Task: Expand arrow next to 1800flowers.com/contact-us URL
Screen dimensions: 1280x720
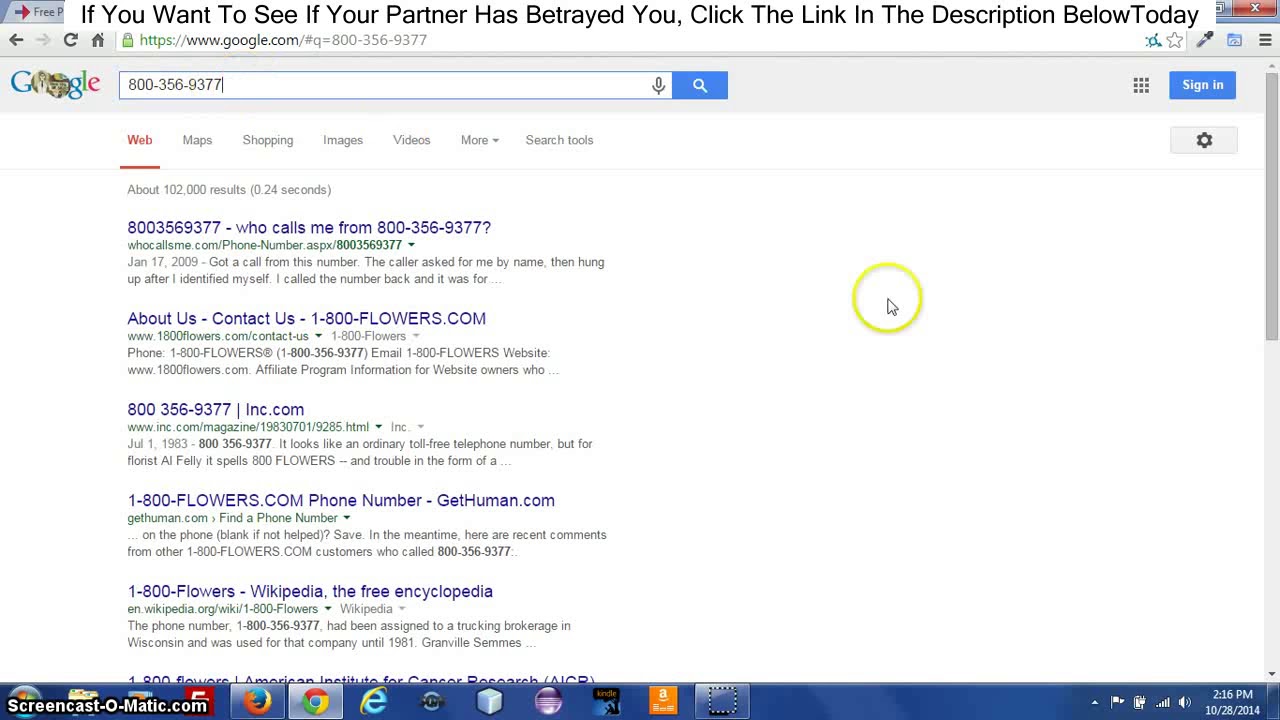Action: pos(318,336)
